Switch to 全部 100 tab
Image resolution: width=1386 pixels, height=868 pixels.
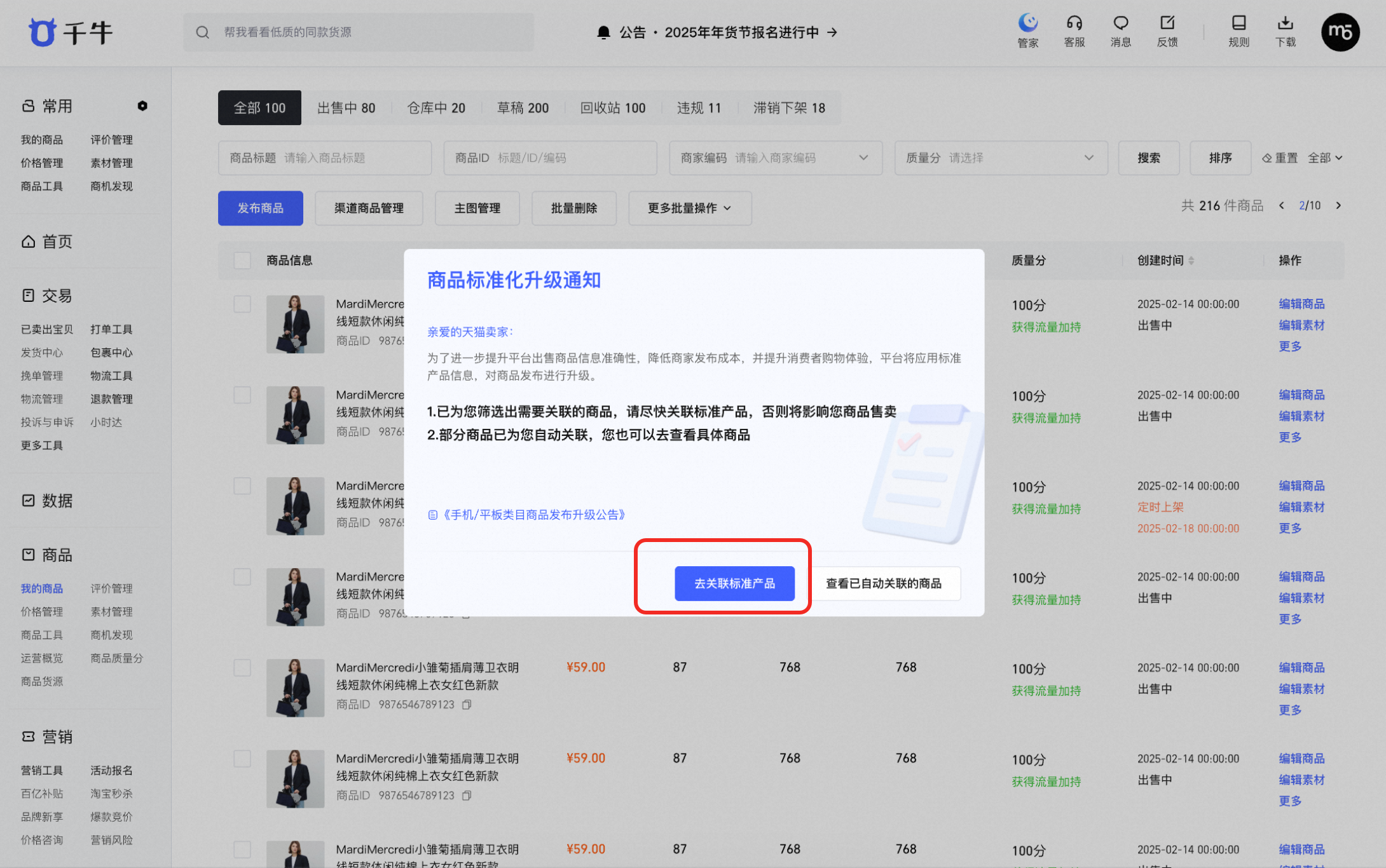coord(259,108)
